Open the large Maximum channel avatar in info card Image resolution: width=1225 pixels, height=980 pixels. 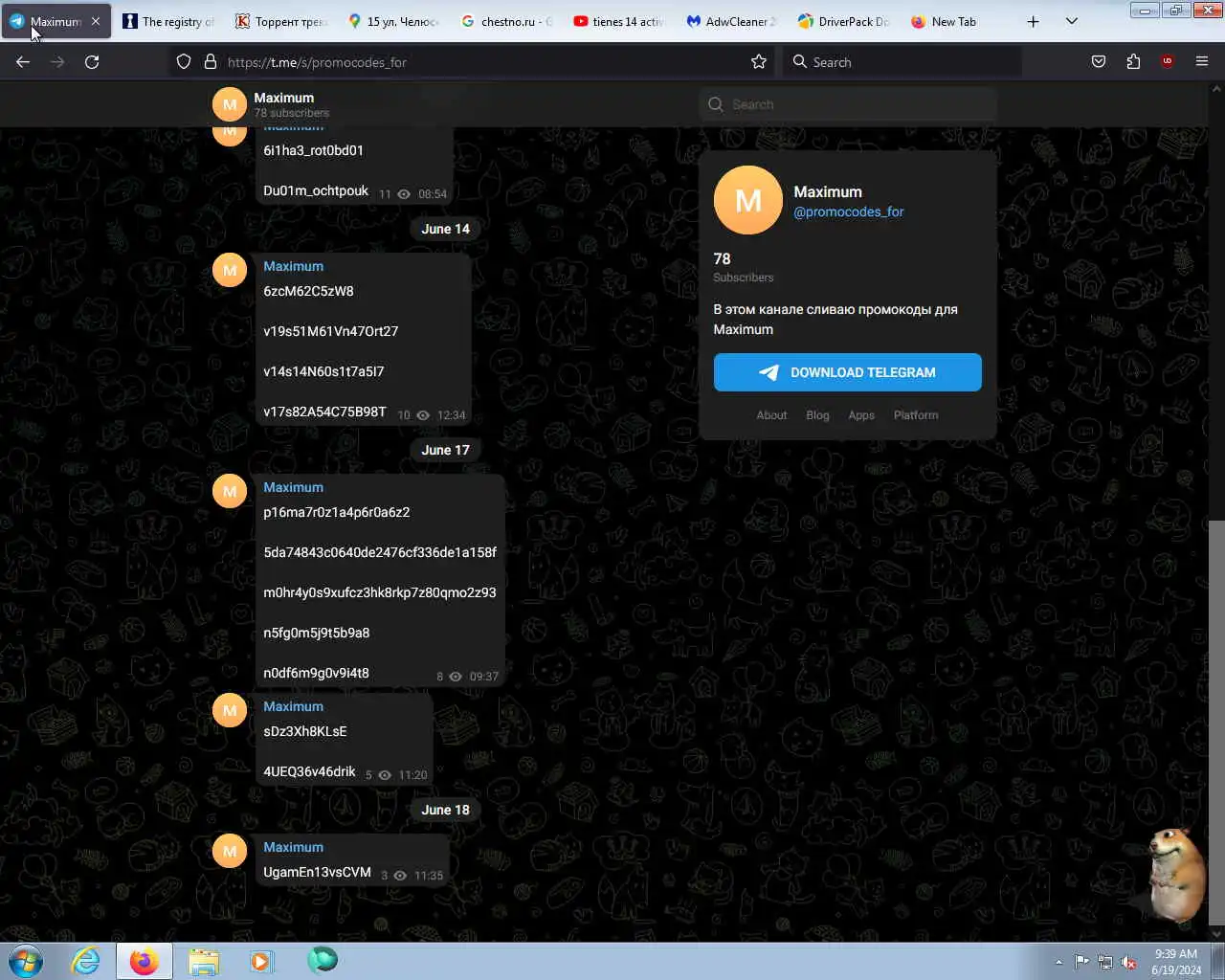(748, 200)
